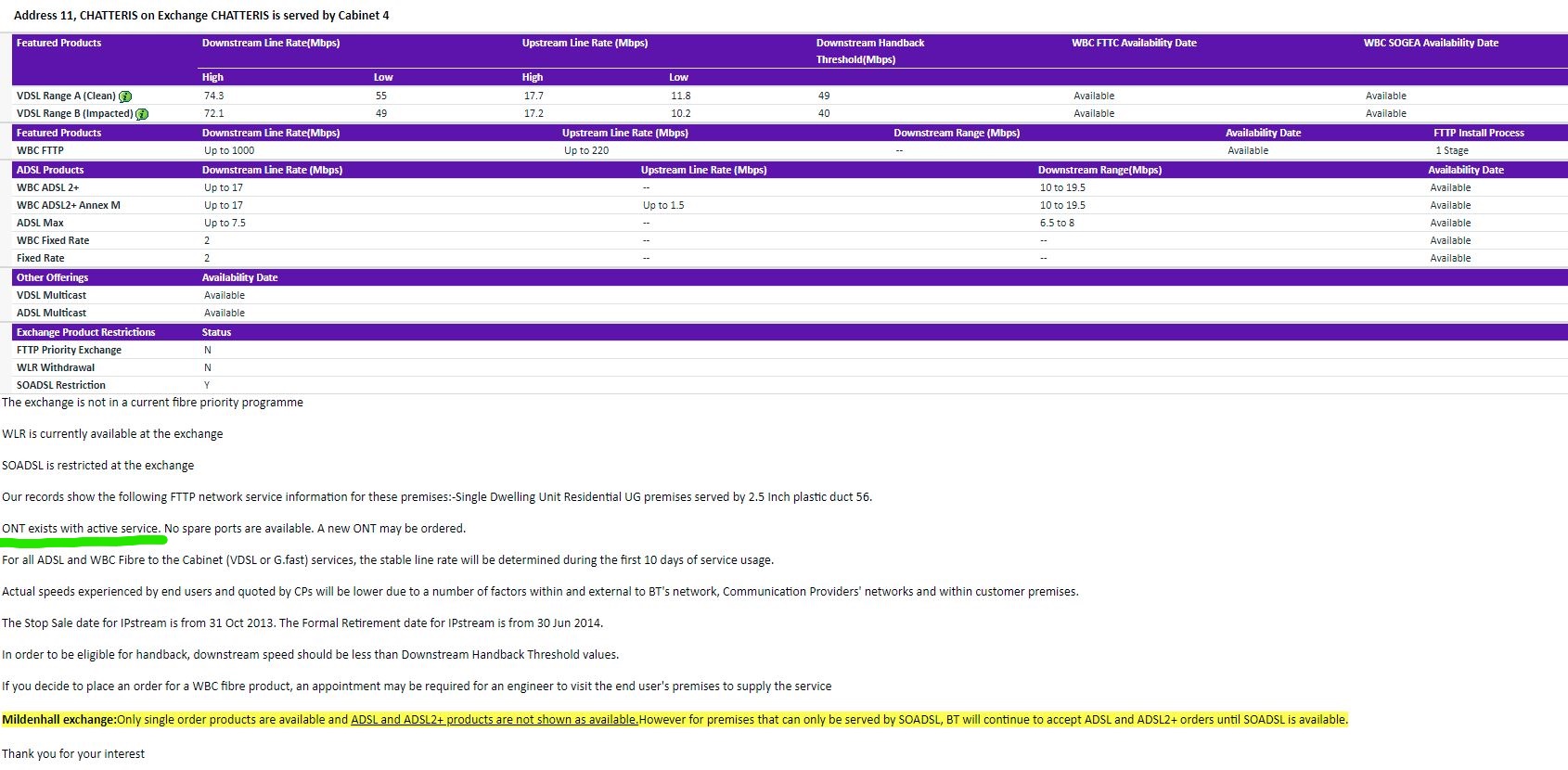This screenshot has width=1568, height=770.
Task: Select the ADSL Multicast row label
Action: tap(51, 313)
